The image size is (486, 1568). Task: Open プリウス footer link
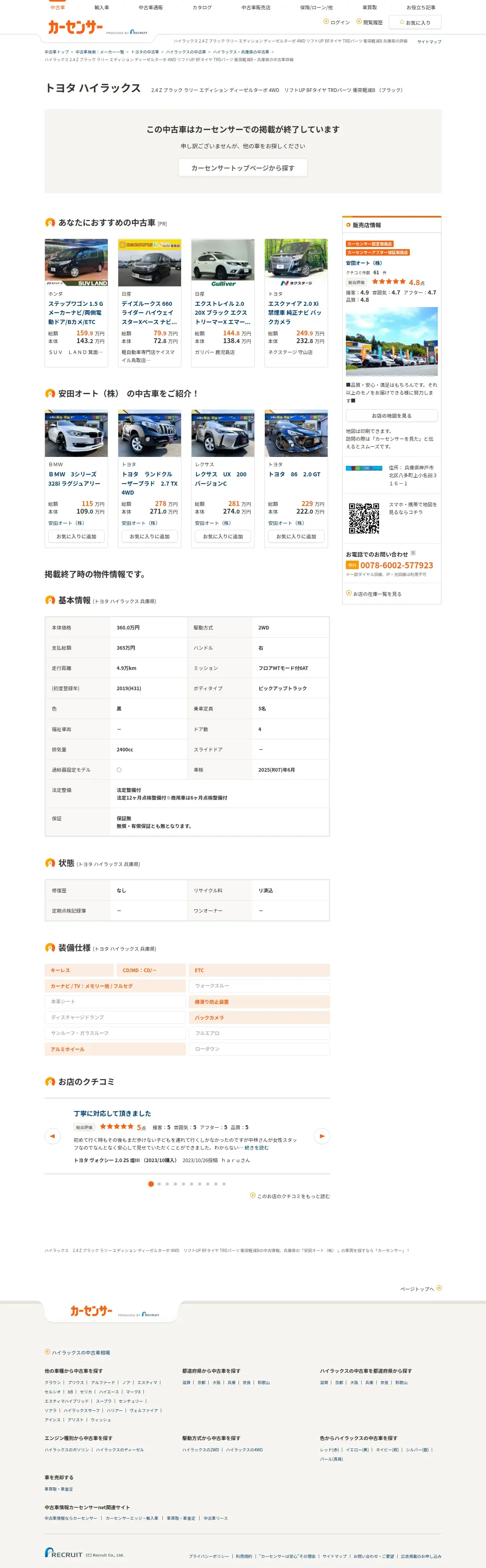pos(76,1382)
